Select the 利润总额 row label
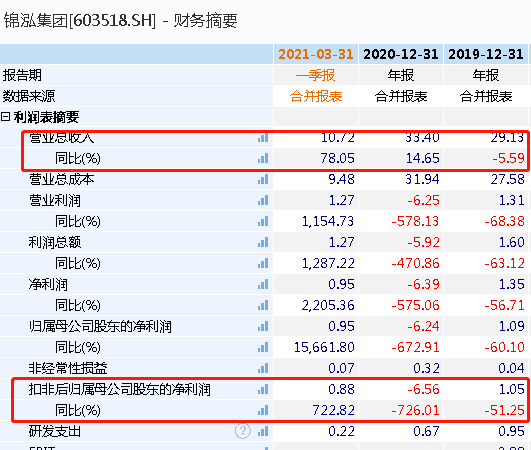The width and height of the screenshot is (531, 450). (x=55, y=242)
